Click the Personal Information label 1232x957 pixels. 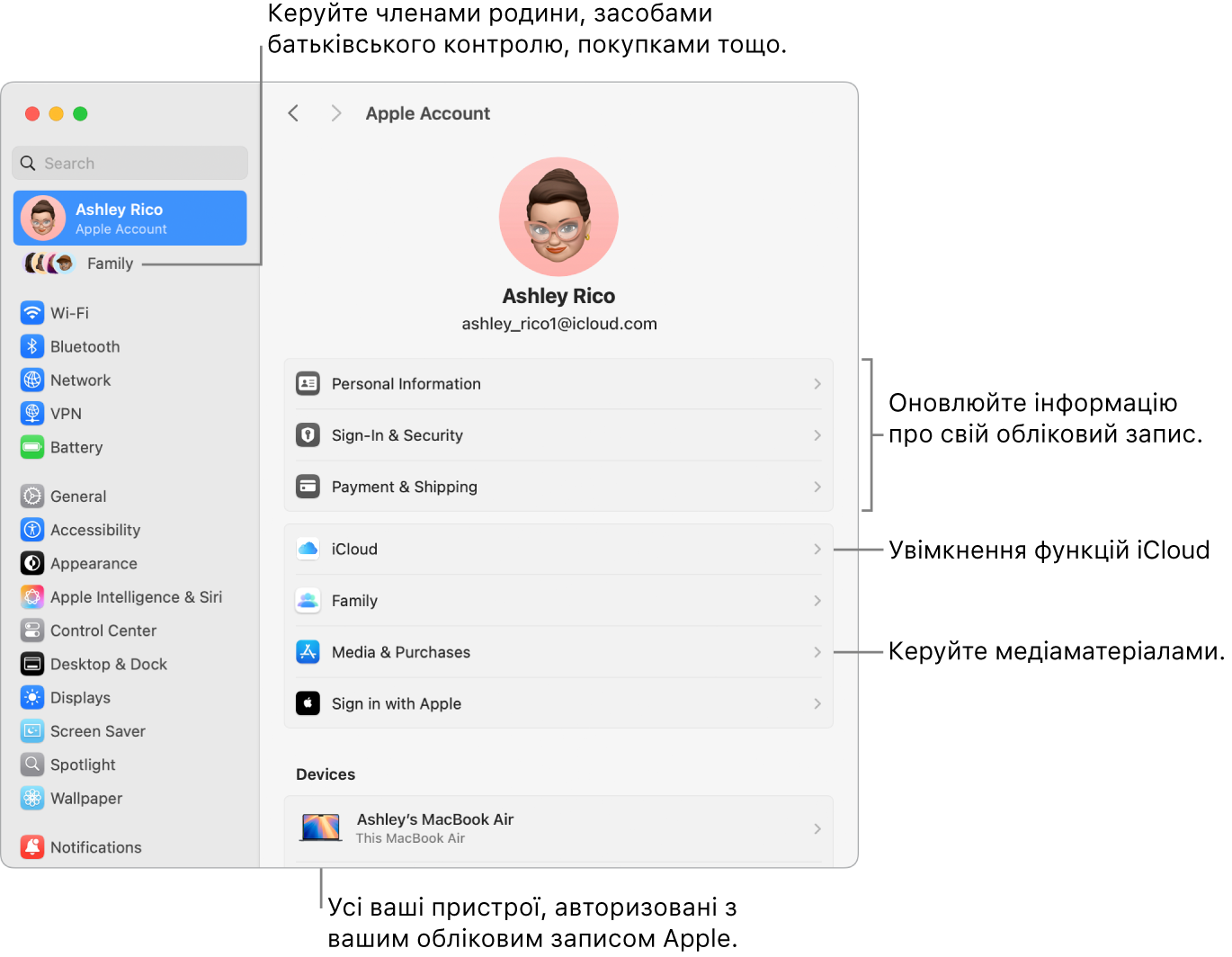pyautogui.click(x=406, y=384)
